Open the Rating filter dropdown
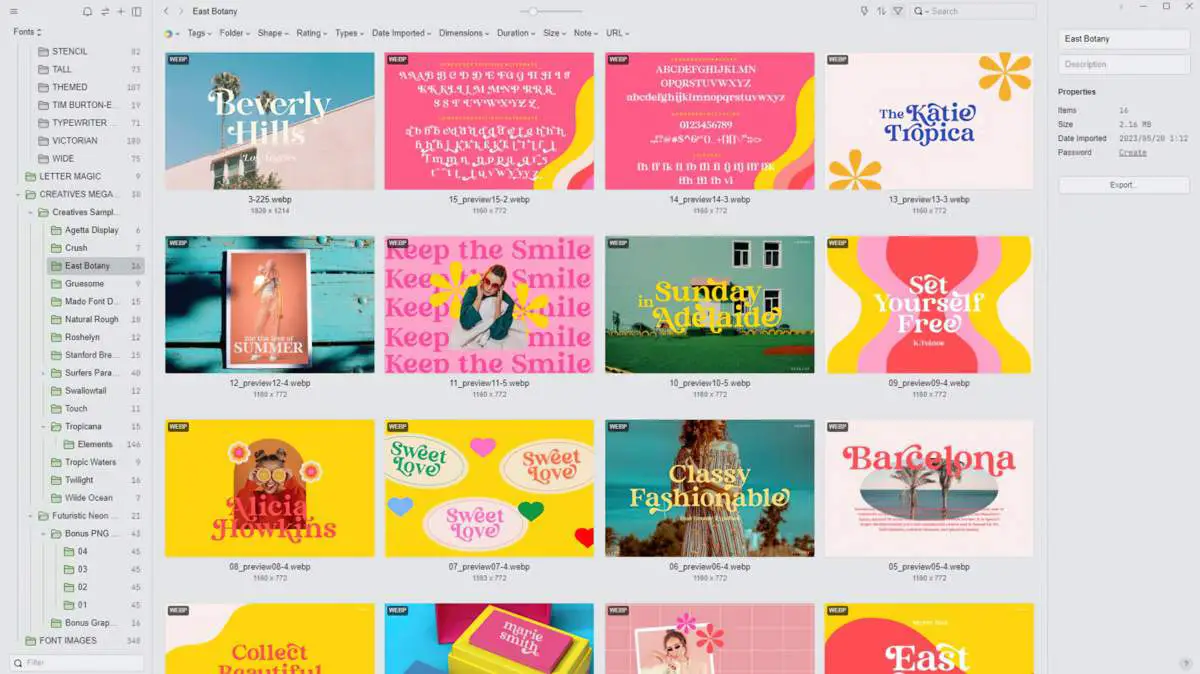This screenshot has width=1200, height=674. (312, 33)
